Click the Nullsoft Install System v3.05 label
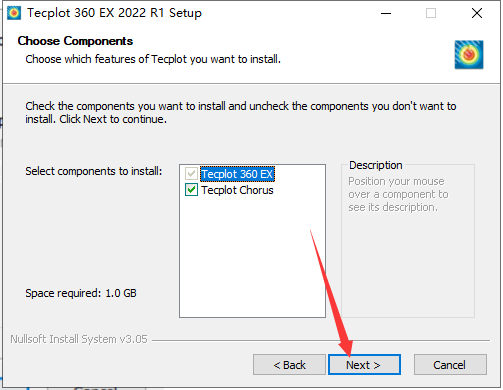The height and width of the screenshot is (390, 503). (x=79, y=339)
